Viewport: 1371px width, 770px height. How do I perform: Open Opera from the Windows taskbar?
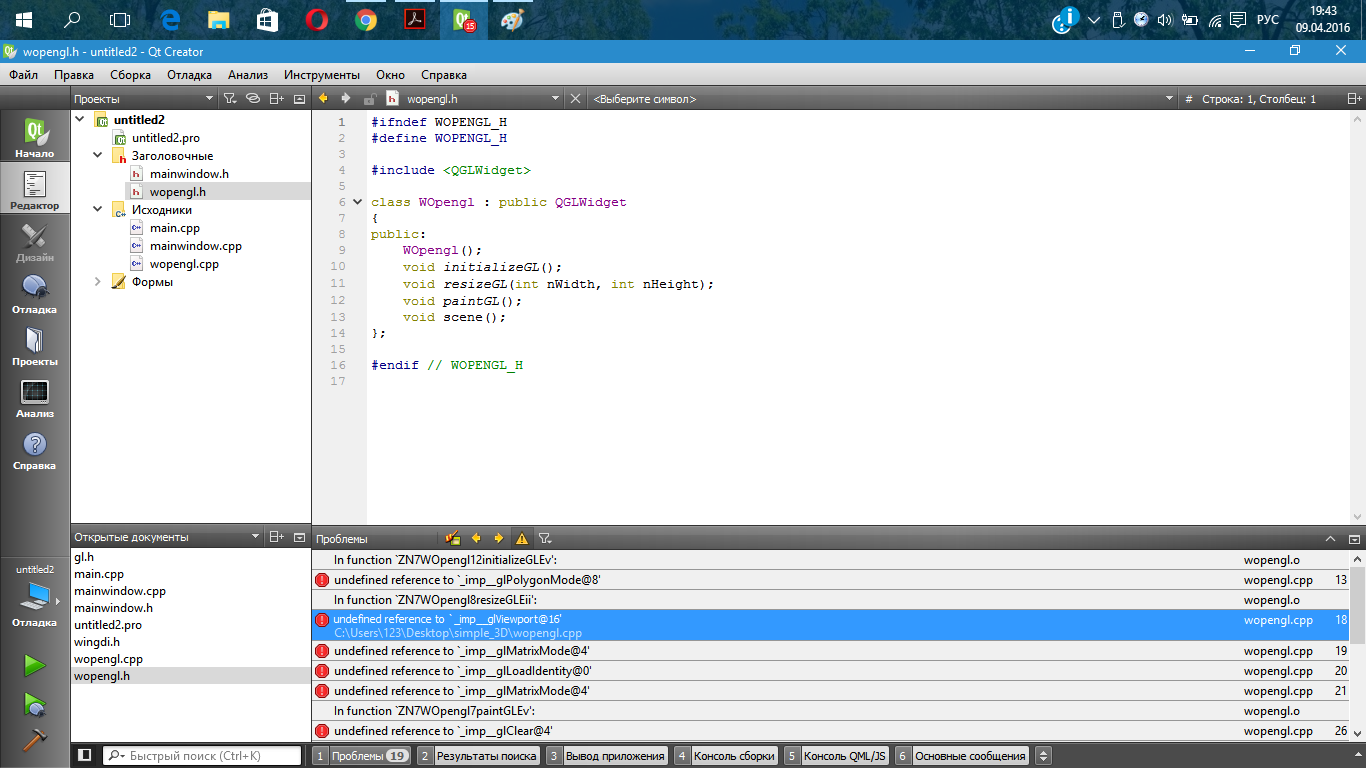pyautogui.click(x=316, y=20)
